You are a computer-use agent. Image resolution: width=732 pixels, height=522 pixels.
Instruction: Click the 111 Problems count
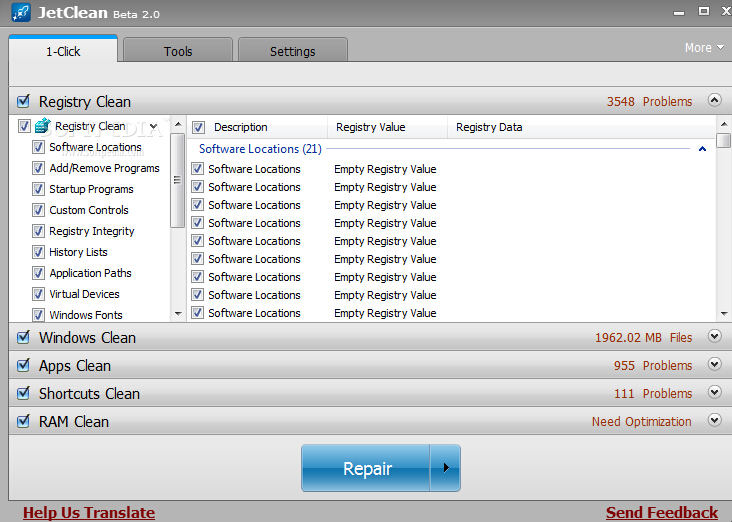pyautogui.click(x=653, y=393)
